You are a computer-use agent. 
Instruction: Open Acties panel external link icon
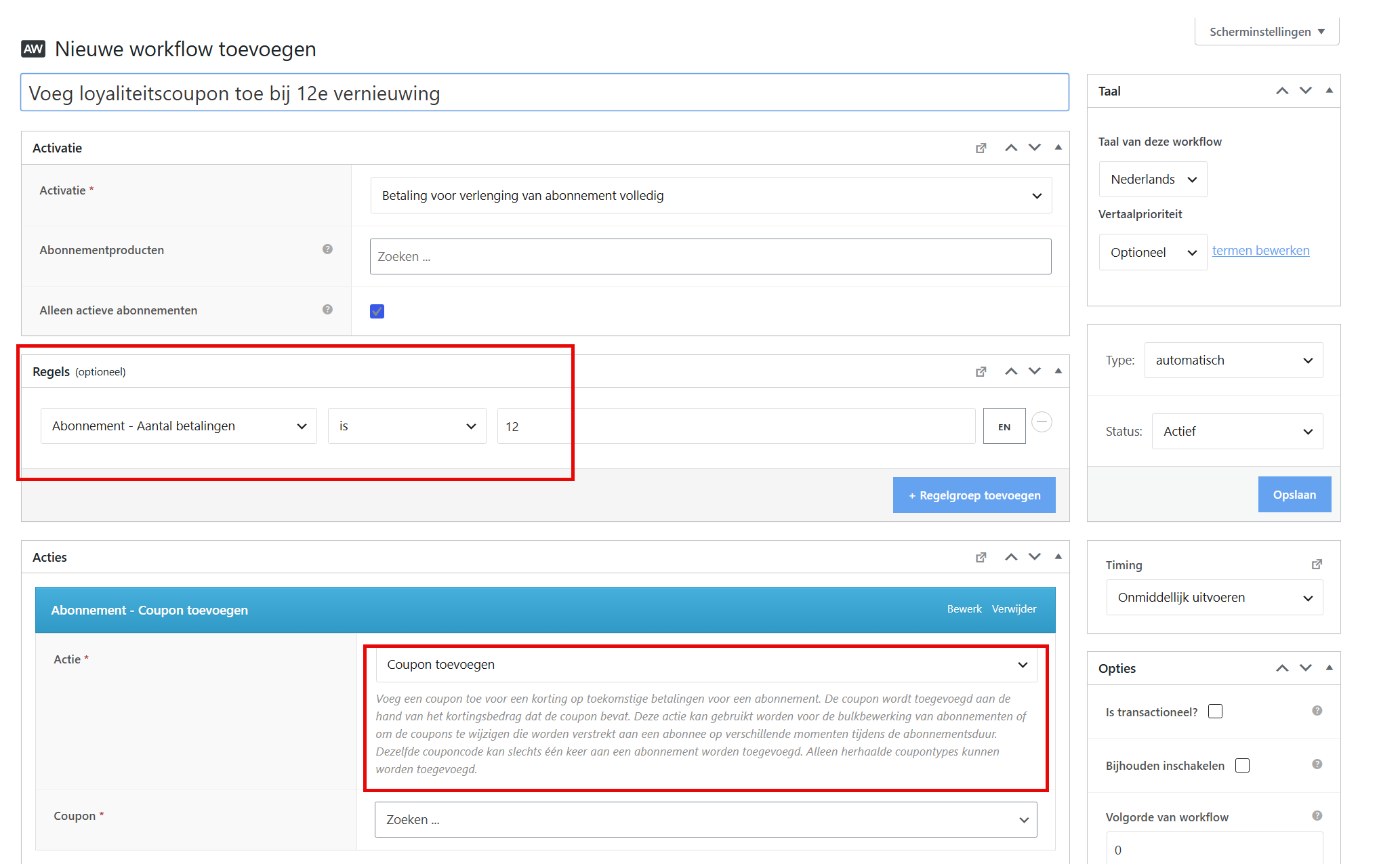click(x=981, y=557)
